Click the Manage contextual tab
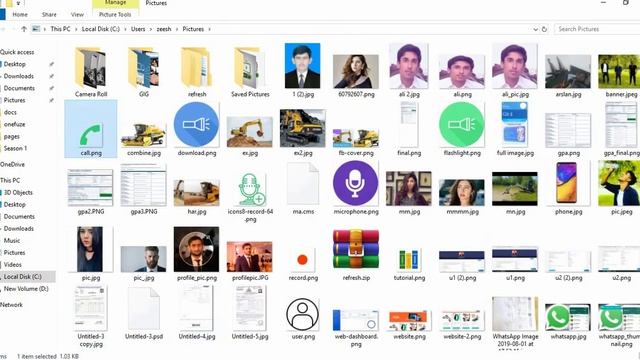This screenshot has width=640, height=360. [116, 3]
